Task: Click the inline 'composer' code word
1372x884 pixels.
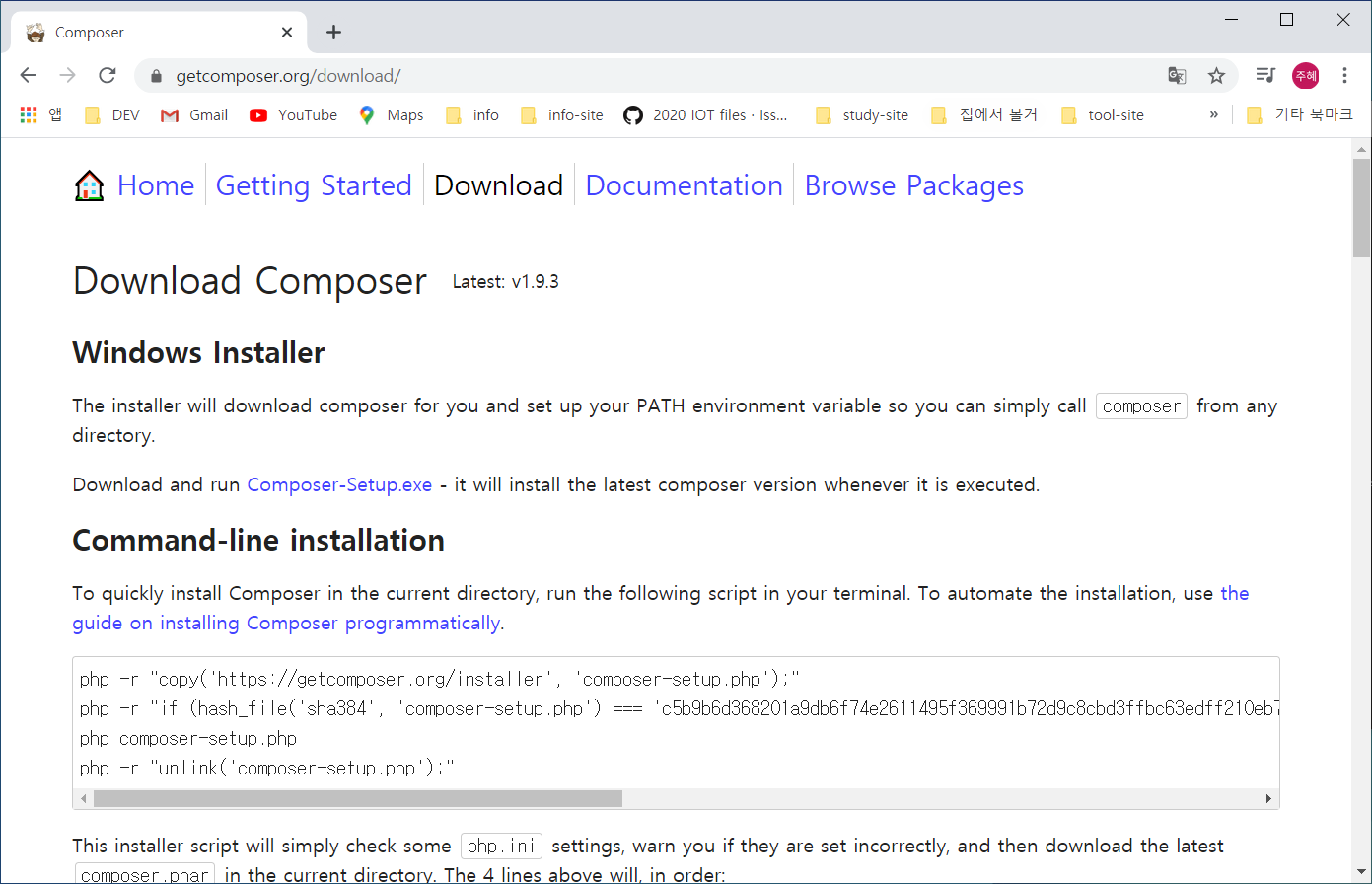Action: [x=1141, y=406]
